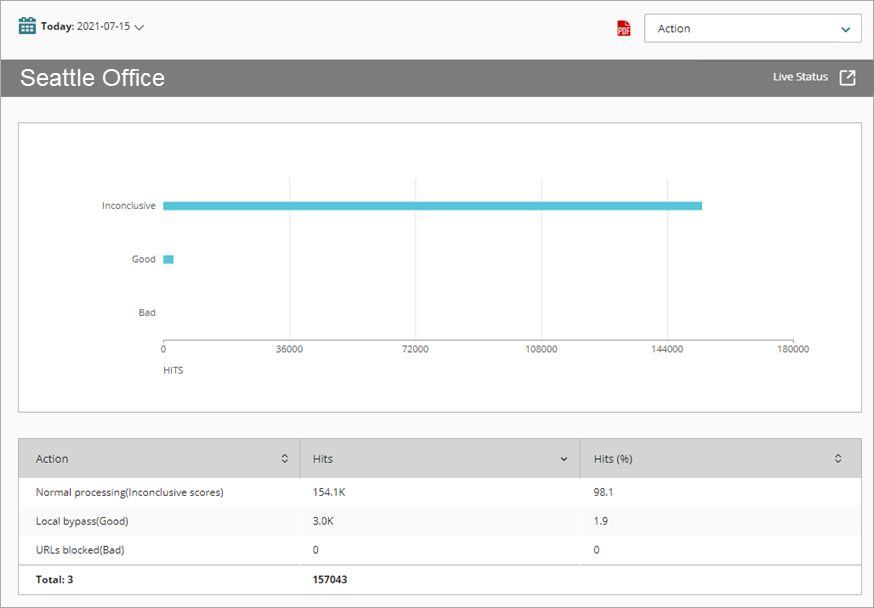The height and width of the screenshot is (608, 874).
Task: Click the Bad label on the chart axis
Action: 146,312
